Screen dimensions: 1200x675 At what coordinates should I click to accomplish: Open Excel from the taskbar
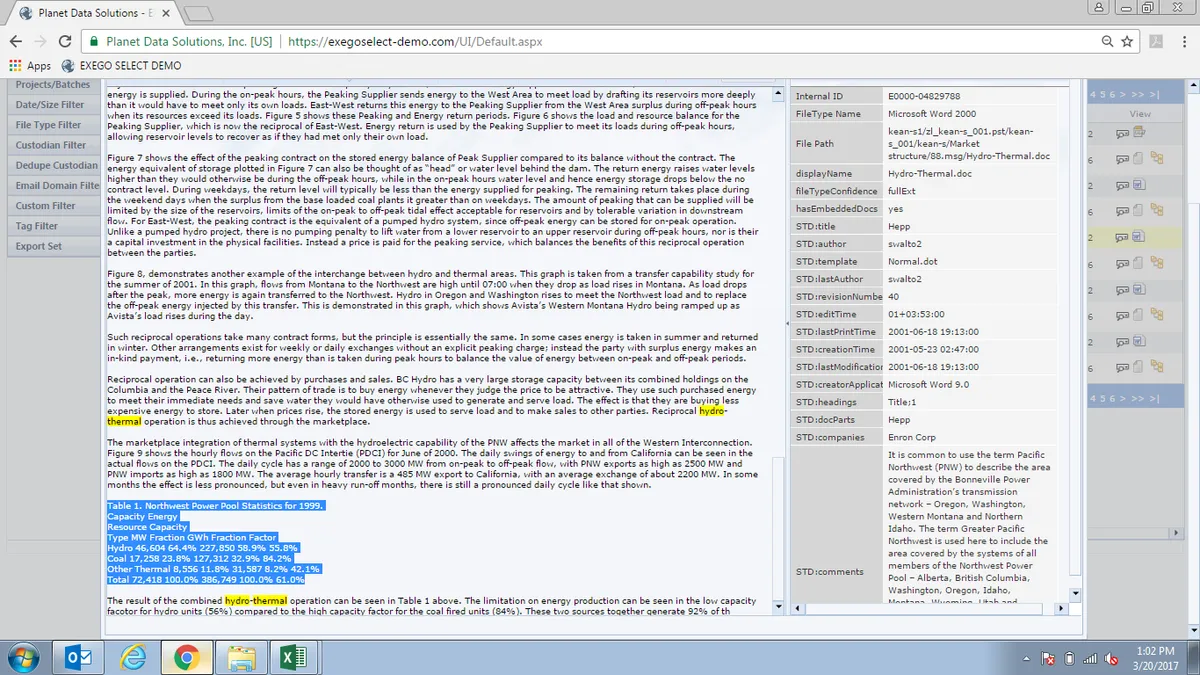293,657
